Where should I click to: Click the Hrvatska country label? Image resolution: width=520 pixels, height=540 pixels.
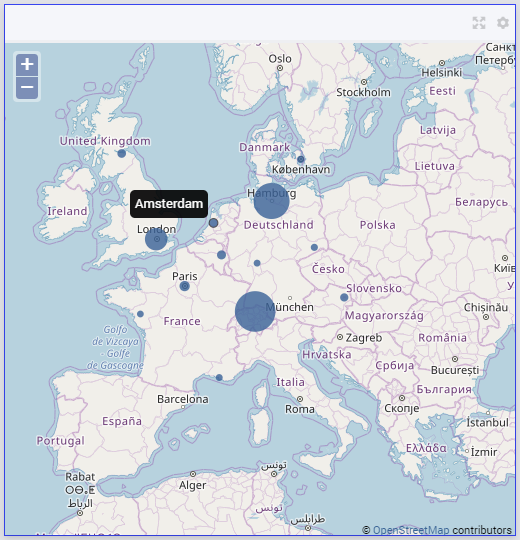coord(326,355)
